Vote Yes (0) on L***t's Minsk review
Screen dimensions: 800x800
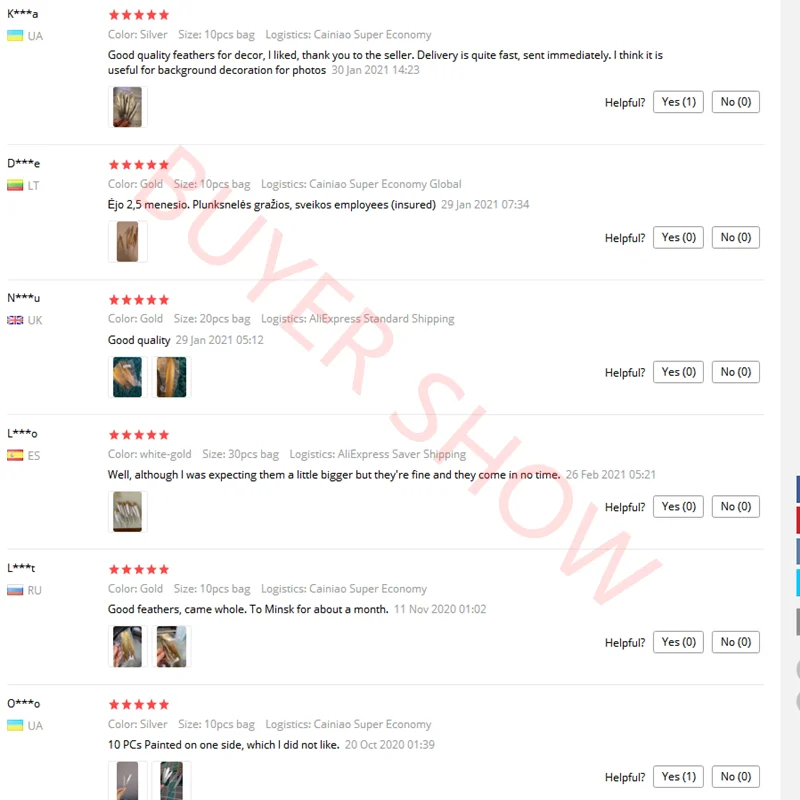(678, 642)
